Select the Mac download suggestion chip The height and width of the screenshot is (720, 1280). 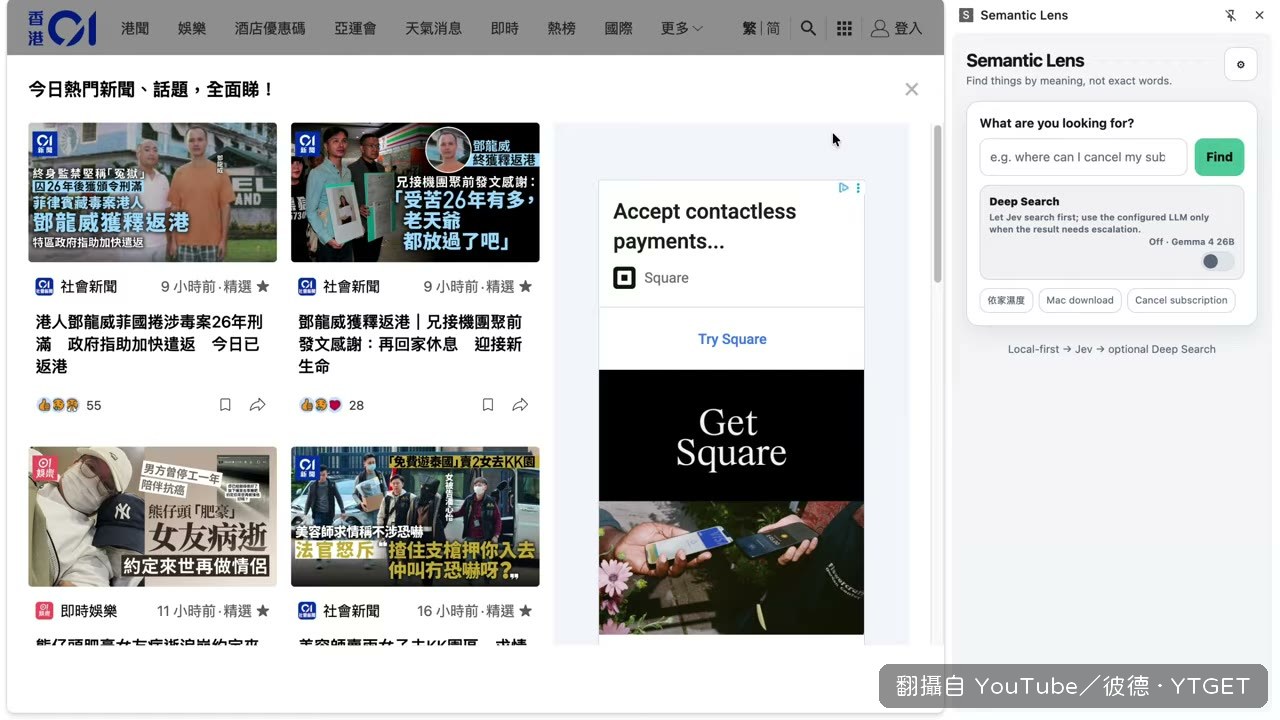tap(1079, 300)
